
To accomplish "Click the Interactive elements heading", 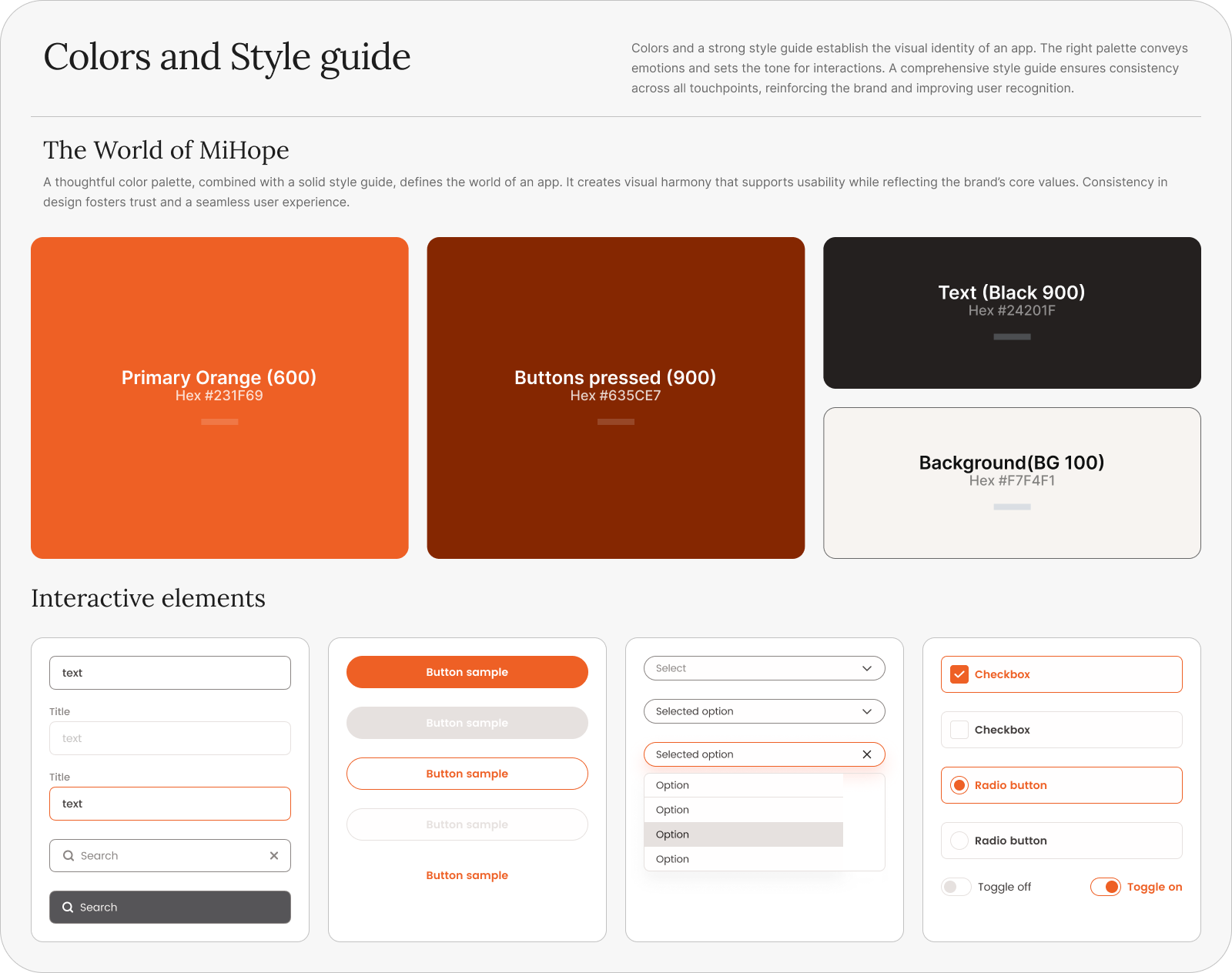I will click(x=148, y=598).
